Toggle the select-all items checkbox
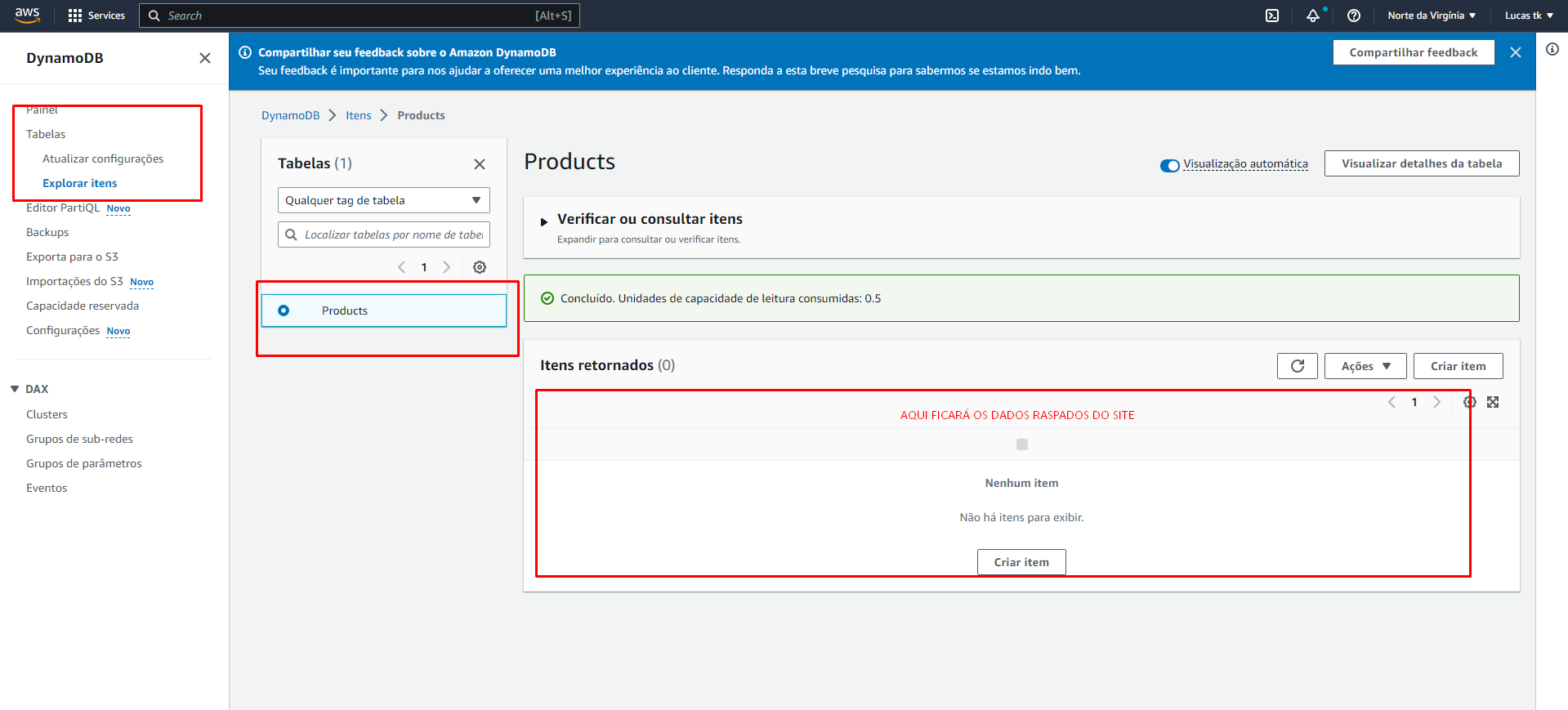The image size is (1568, 710). [x=1022, y=444]
